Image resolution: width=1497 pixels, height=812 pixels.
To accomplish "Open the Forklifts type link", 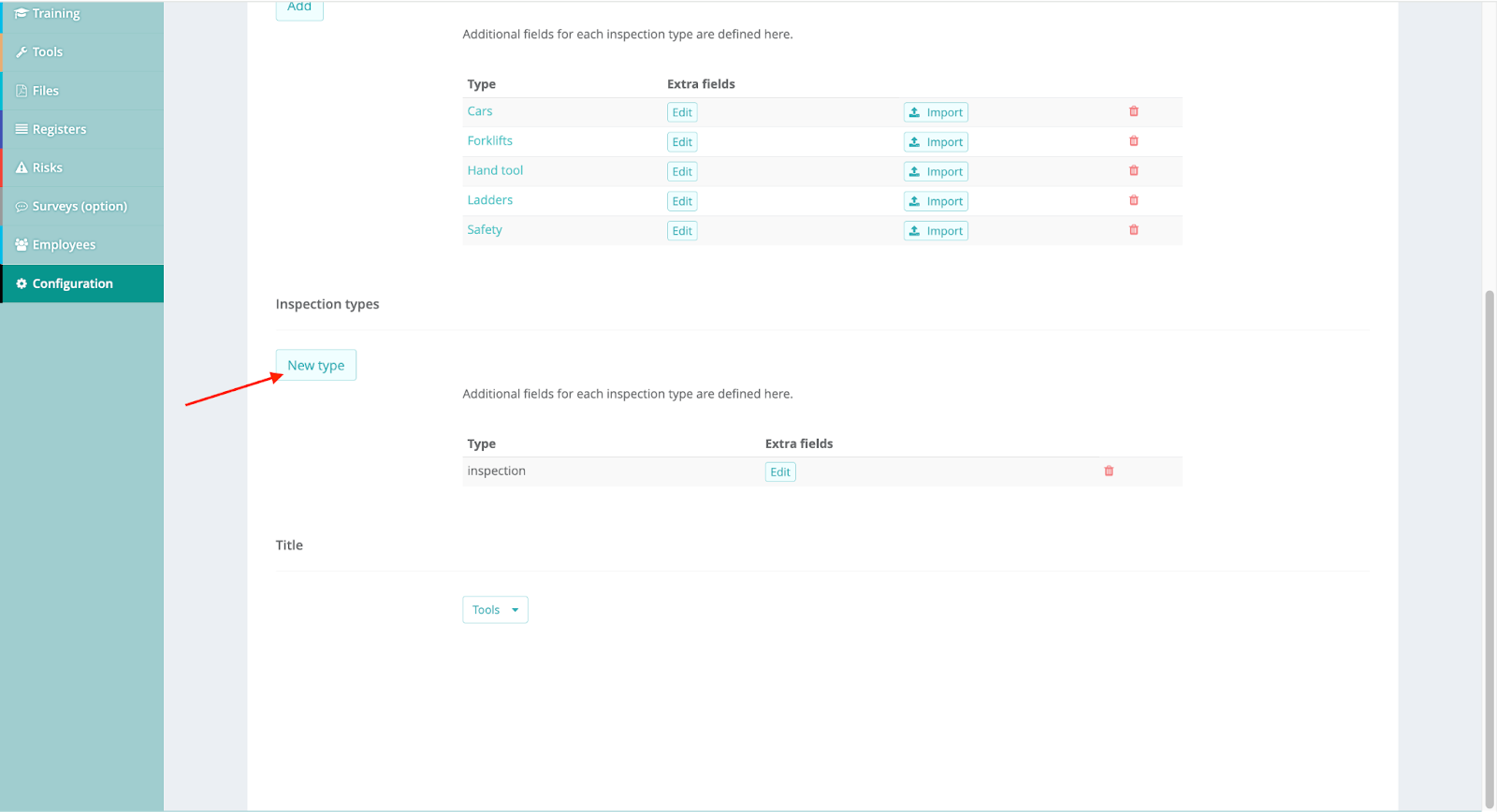I will pos(490,141).
